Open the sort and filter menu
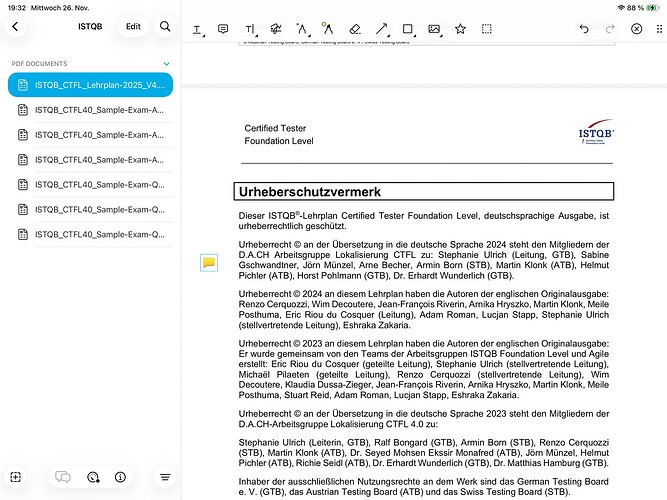667x500 pixels. tap(165, 477)
